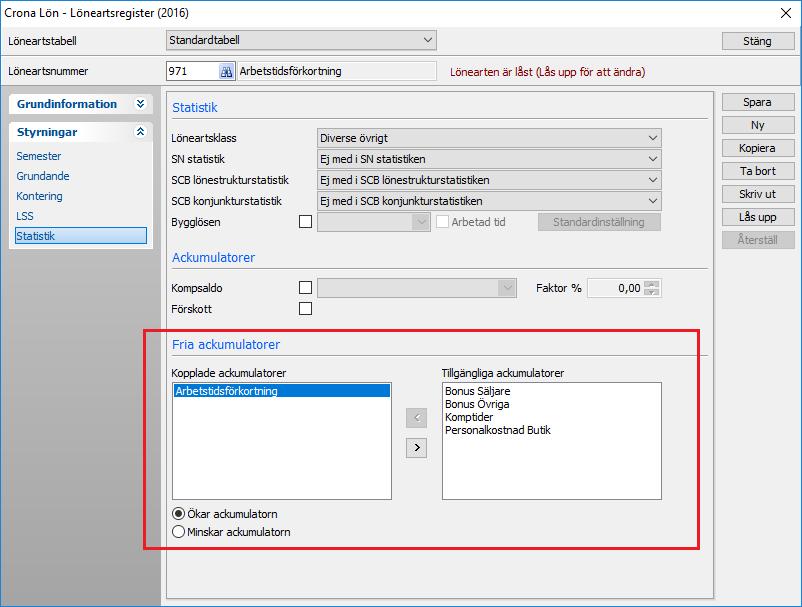Click the Faktor % spinner arrows
Image resolution: width=802 pixels, height=607 pixels.
tap(652, 288)
